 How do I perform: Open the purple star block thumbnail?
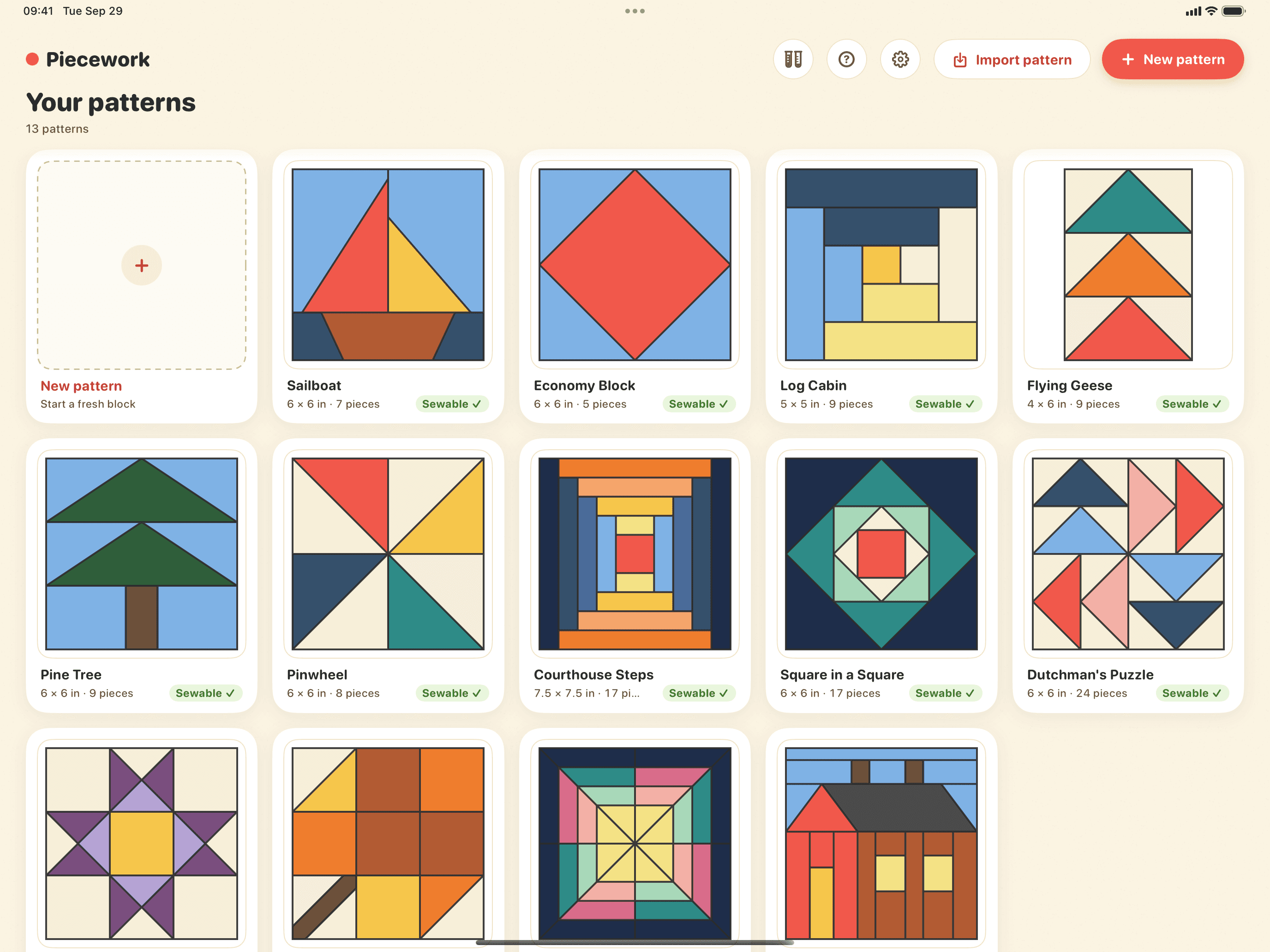click(x=141, y=843)
